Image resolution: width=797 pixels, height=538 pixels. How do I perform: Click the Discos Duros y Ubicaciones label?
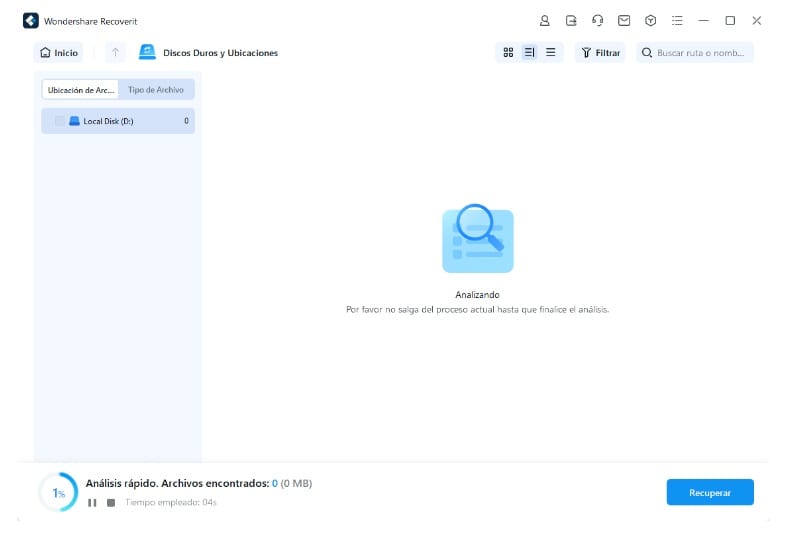point(220,53)
